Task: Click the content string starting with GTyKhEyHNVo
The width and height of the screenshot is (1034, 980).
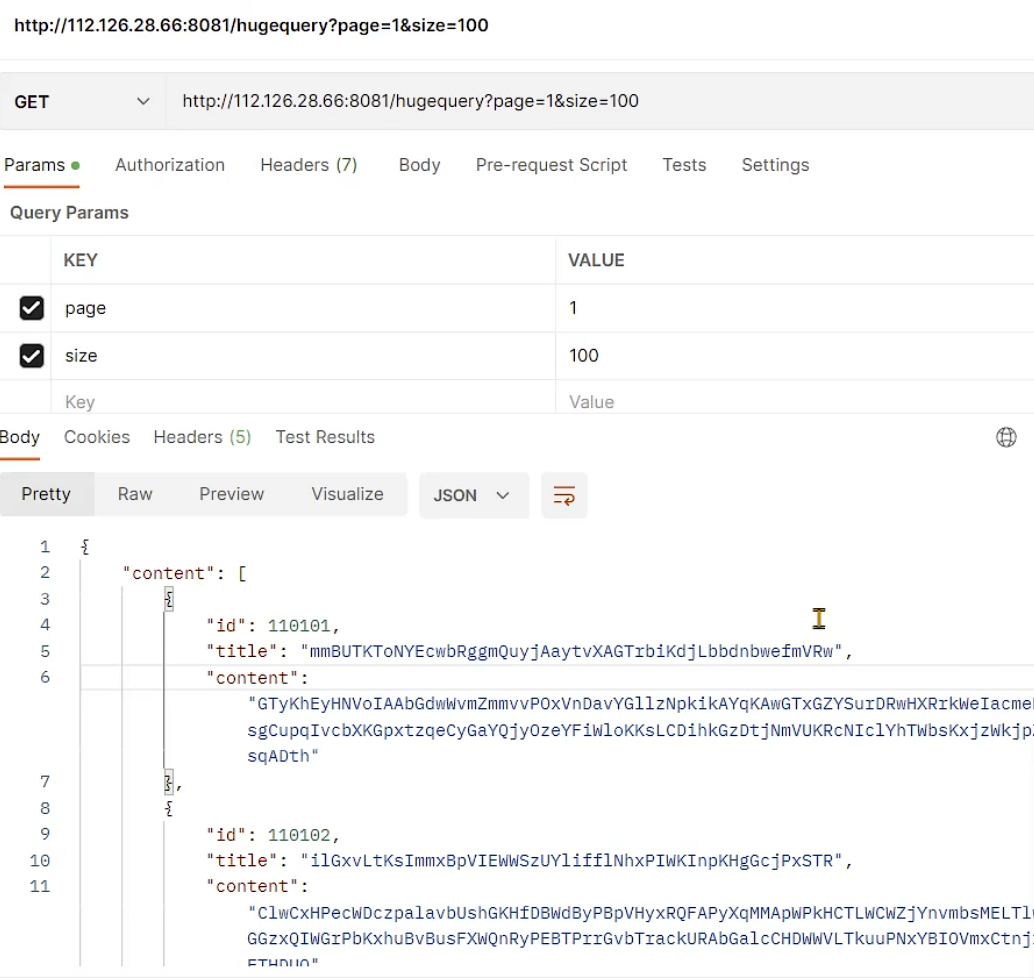Action: pyautogui.click(x=640, y=730)
